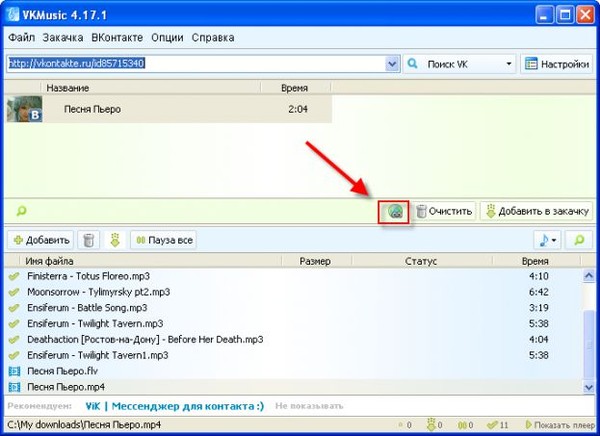Select Песня Пьеро.flv video file
Image resolution: width=600 pixels, height=436 pixels.
click(294, 371)
